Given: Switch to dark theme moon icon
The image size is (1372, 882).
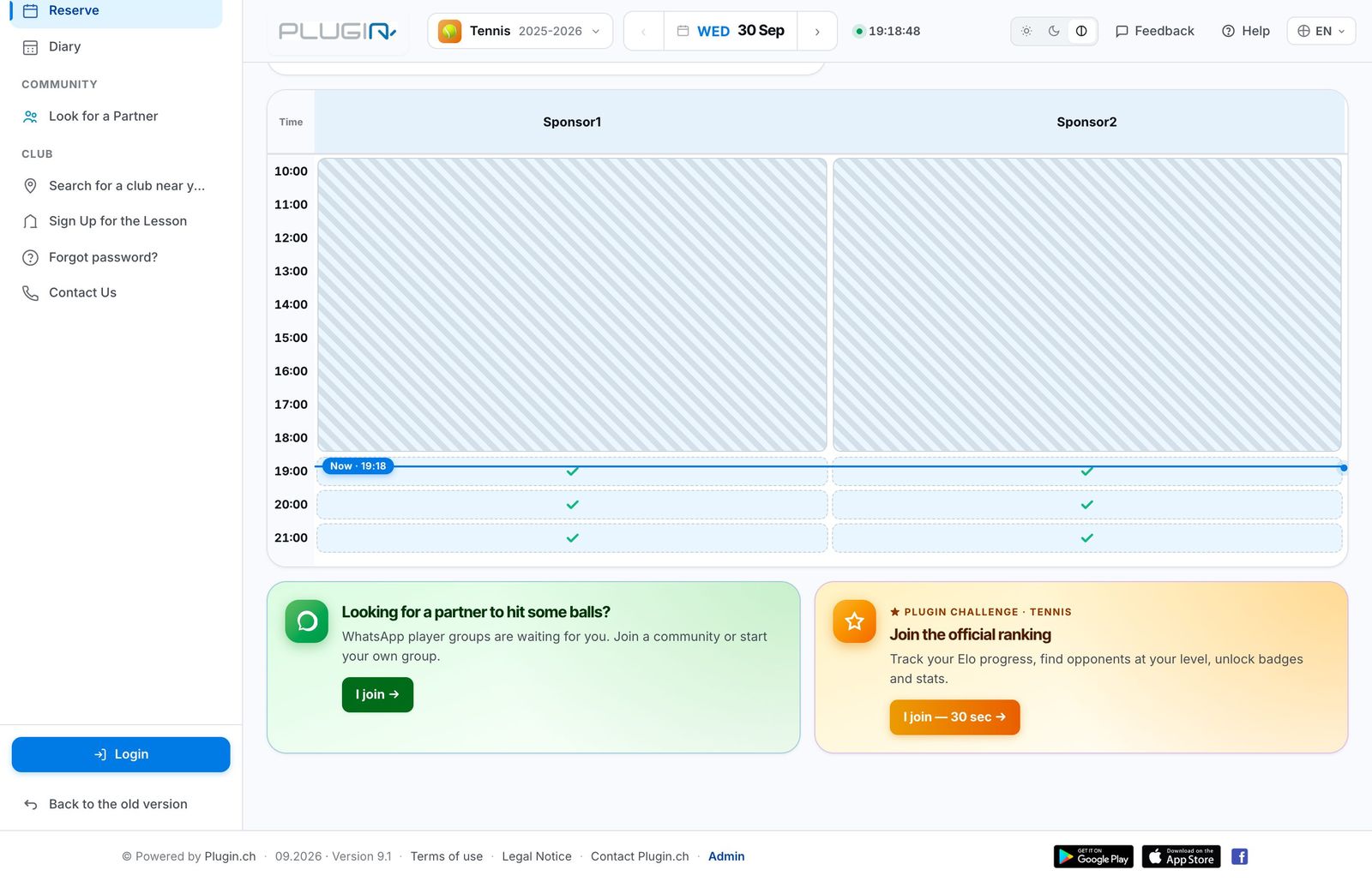Looking at the screenshot, I should [1054, 31].
